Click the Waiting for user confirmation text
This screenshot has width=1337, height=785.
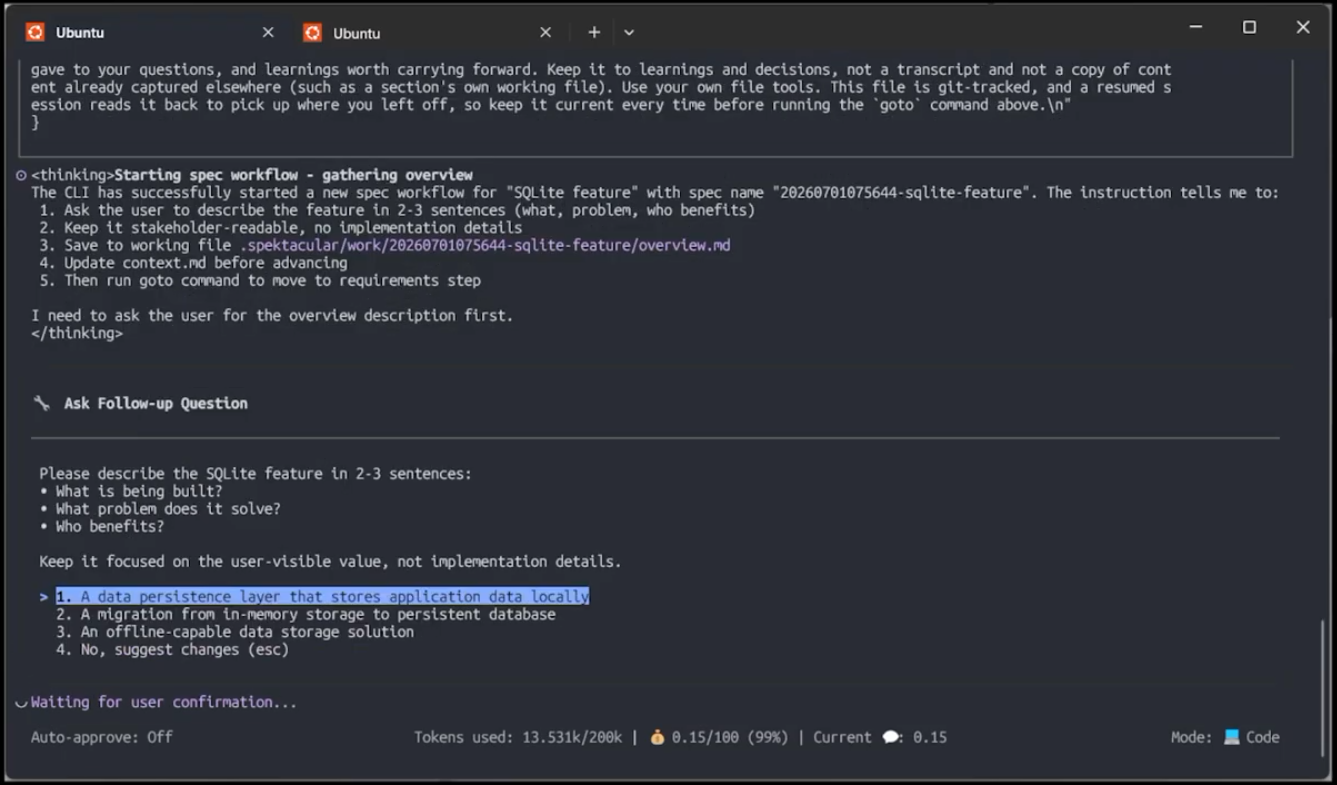coord(164,702)
